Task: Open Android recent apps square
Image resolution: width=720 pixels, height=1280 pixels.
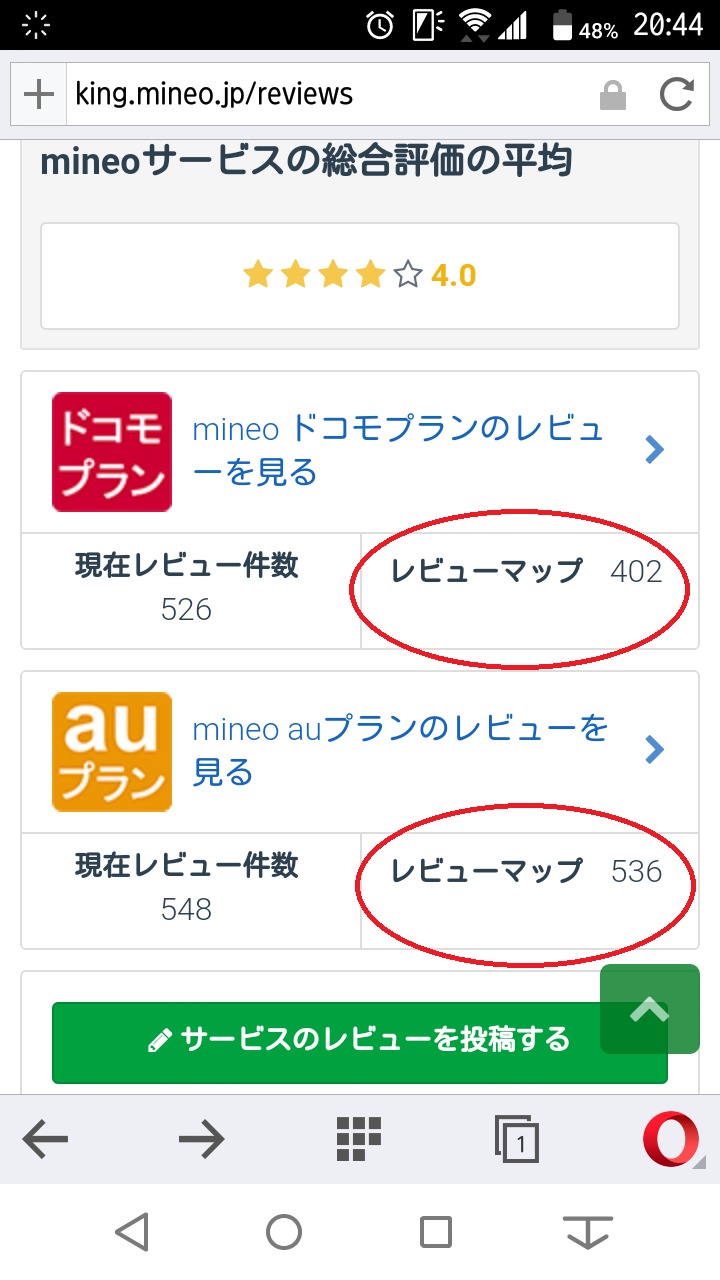Action: (x=436, y=1232)
